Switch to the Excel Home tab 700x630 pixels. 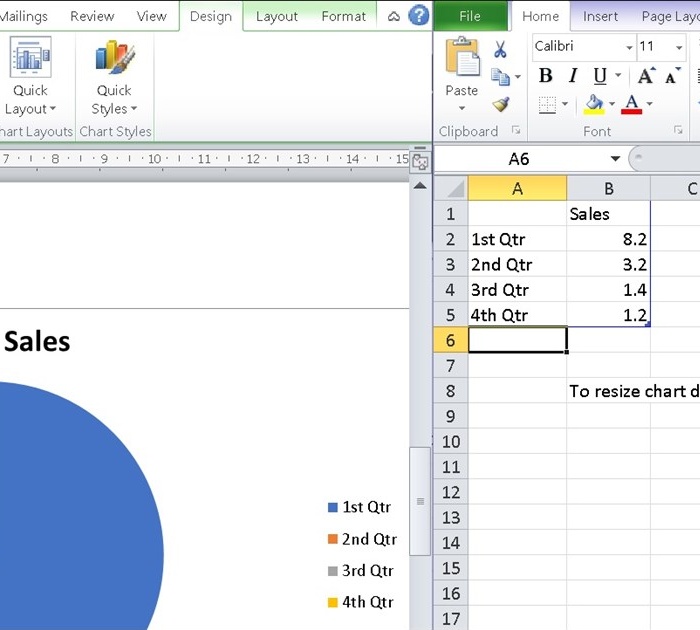[540, 17]
